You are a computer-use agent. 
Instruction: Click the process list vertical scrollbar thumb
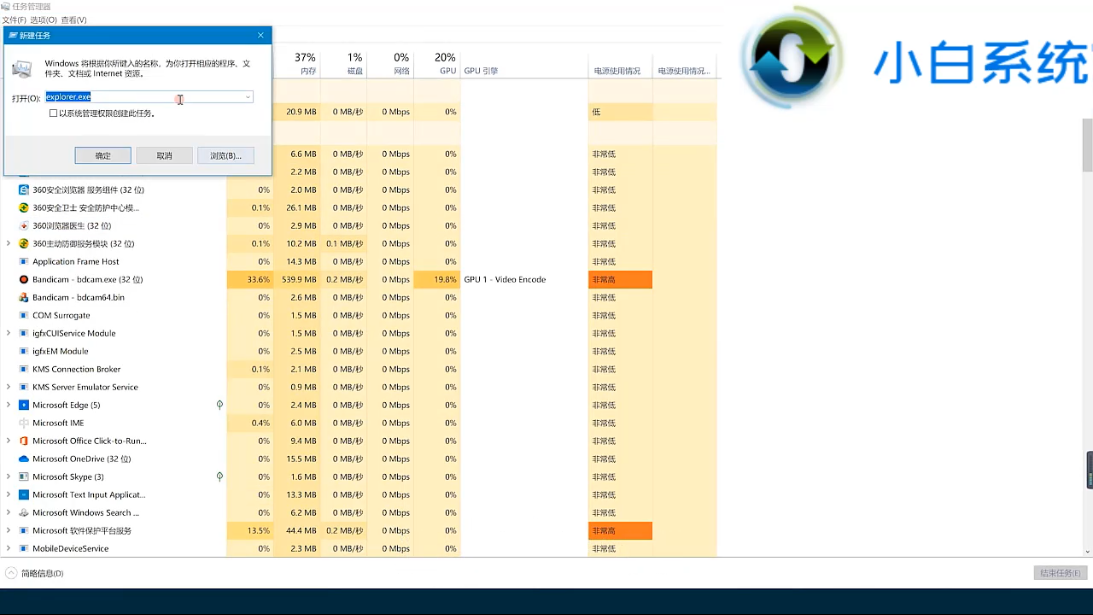click(x=1087, y=145)
